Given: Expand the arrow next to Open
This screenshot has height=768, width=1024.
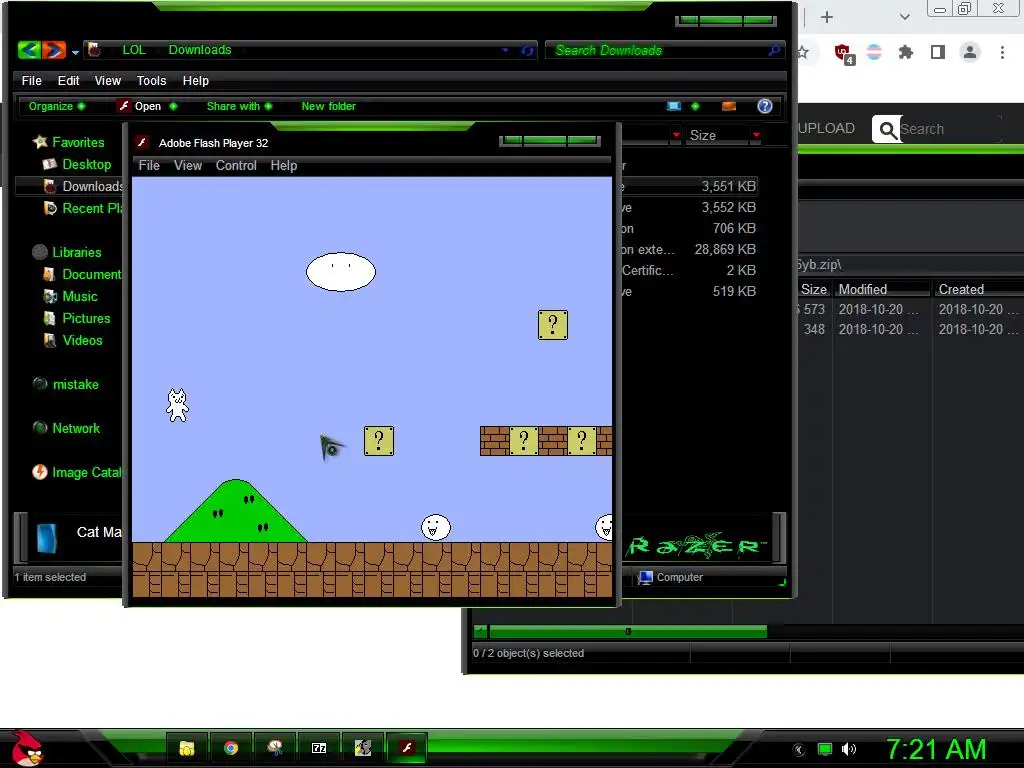Looking at the screenshot, I should [173, 106].
